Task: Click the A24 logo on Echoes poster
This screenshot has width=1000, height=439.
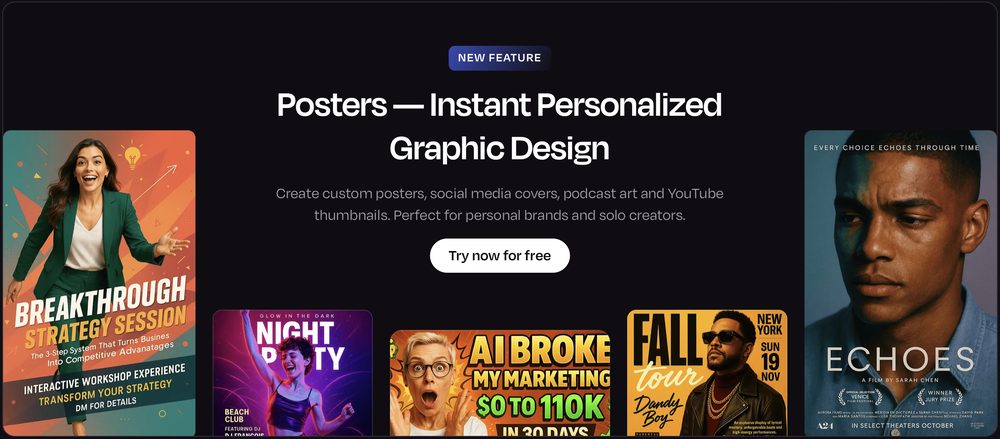Action: [825, 424]
